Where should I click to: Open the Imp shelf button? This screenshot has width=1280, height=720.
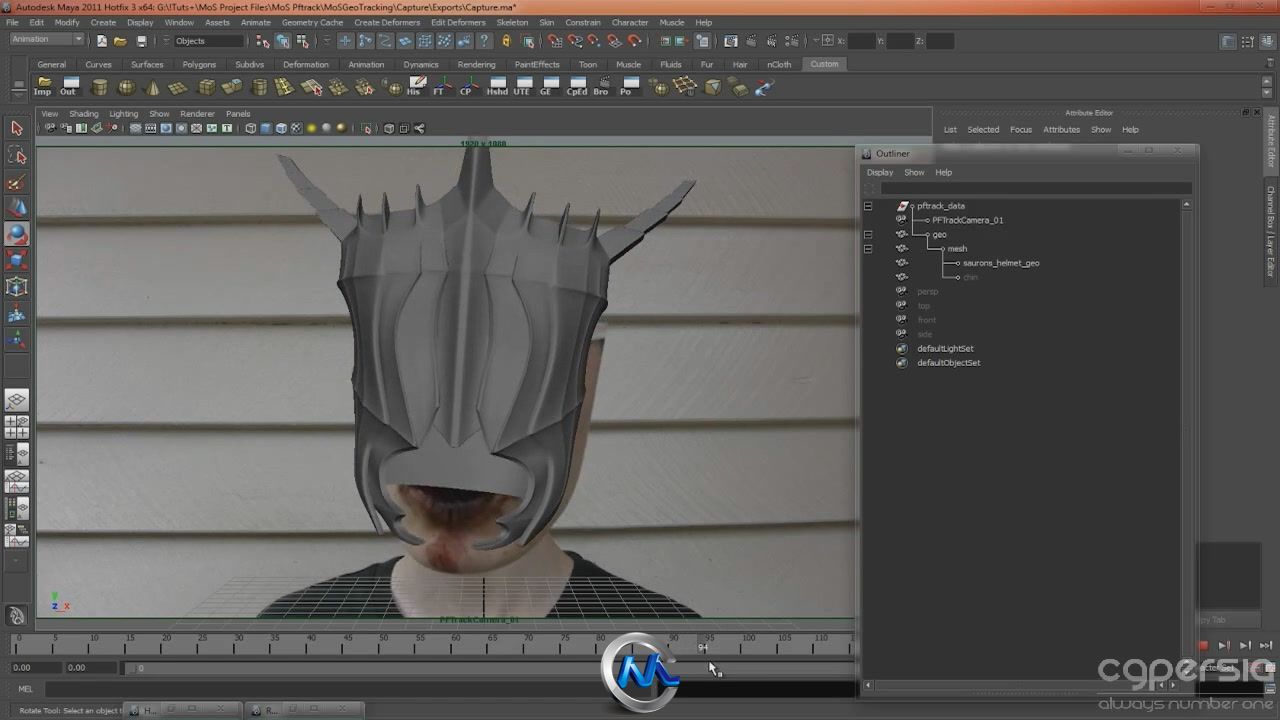43,87
